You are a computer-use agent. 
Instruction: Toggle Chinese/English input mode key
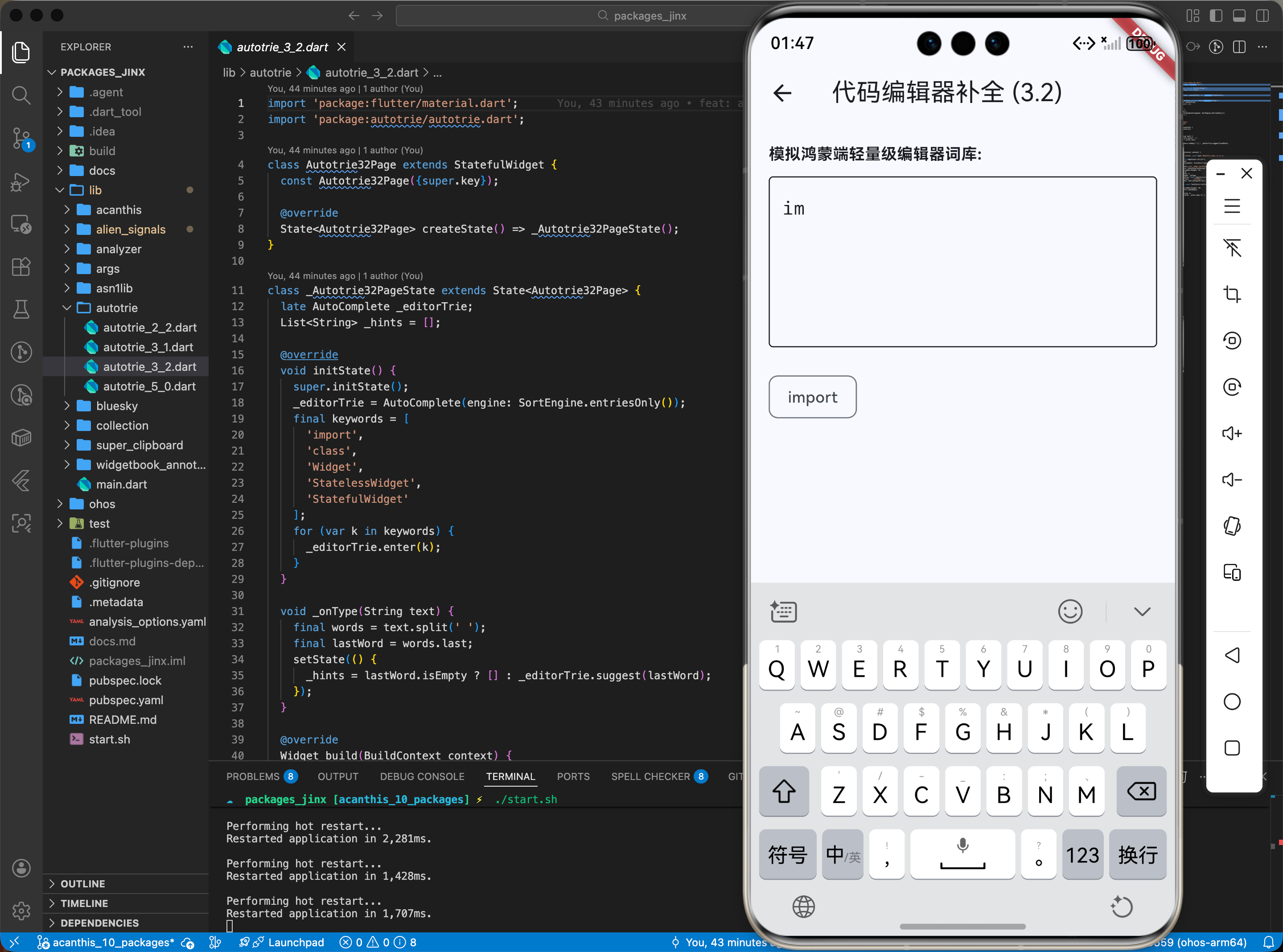pos(842,854)
